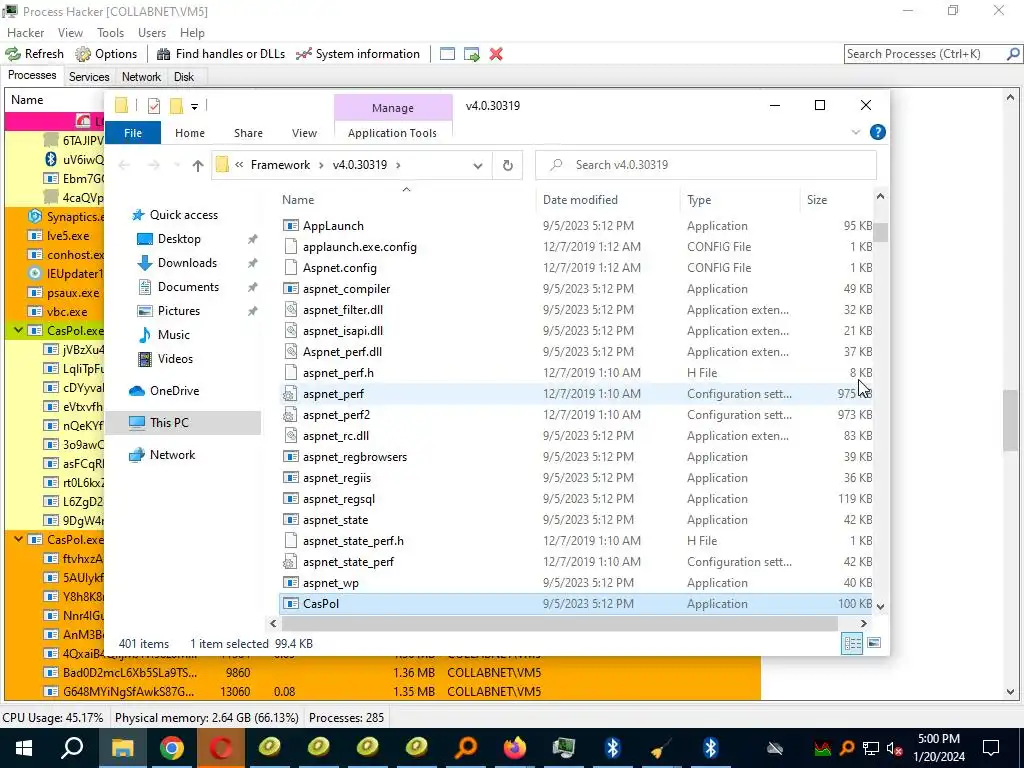Viewport: 1024px width, 768px height.
Task: Open the View menu in Process Hacker
Action: tap(70, 33)
